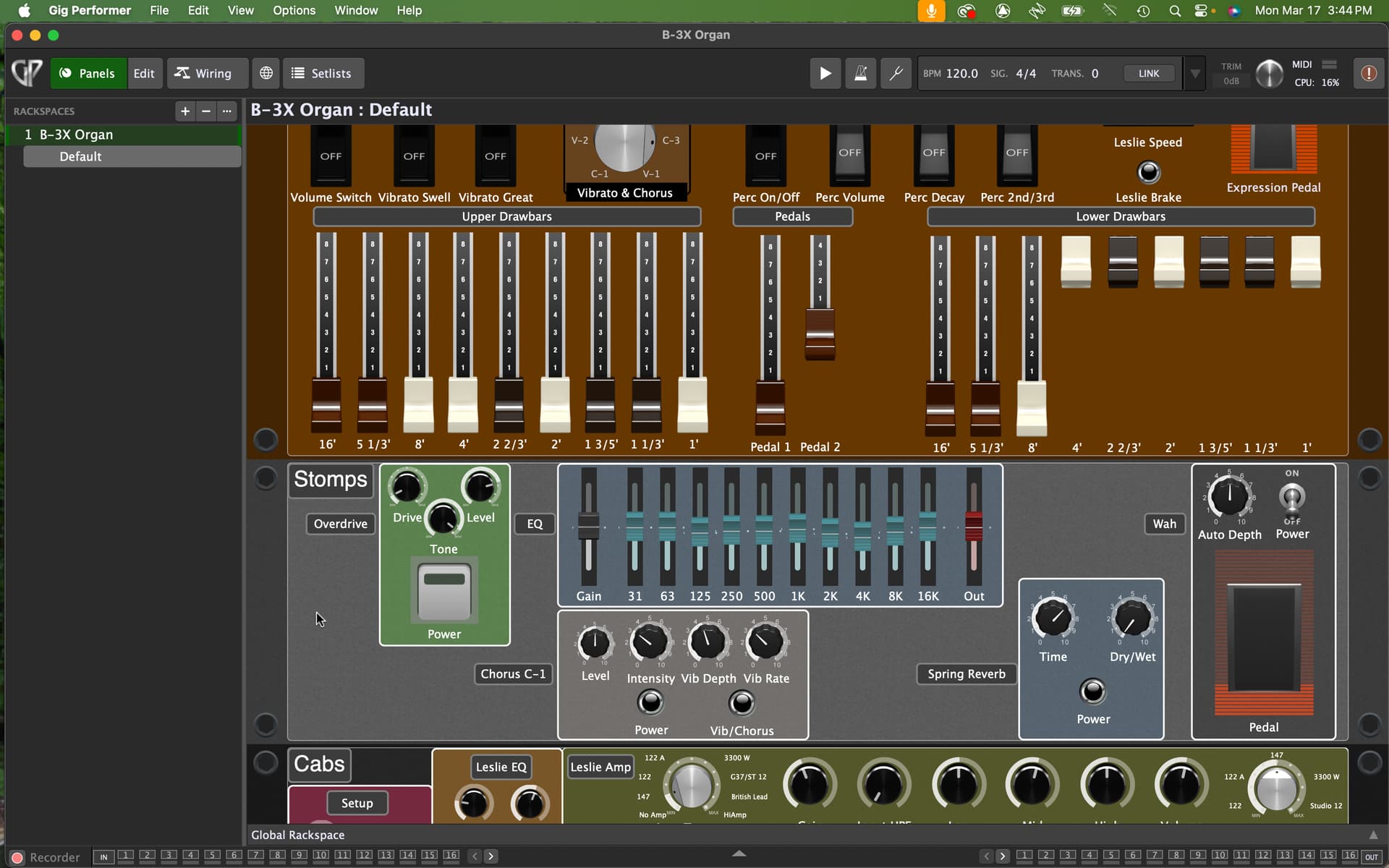Expand the panel with the bottom up-arrow
This screenshot has width=1389, height=868.
click(739, 854)
